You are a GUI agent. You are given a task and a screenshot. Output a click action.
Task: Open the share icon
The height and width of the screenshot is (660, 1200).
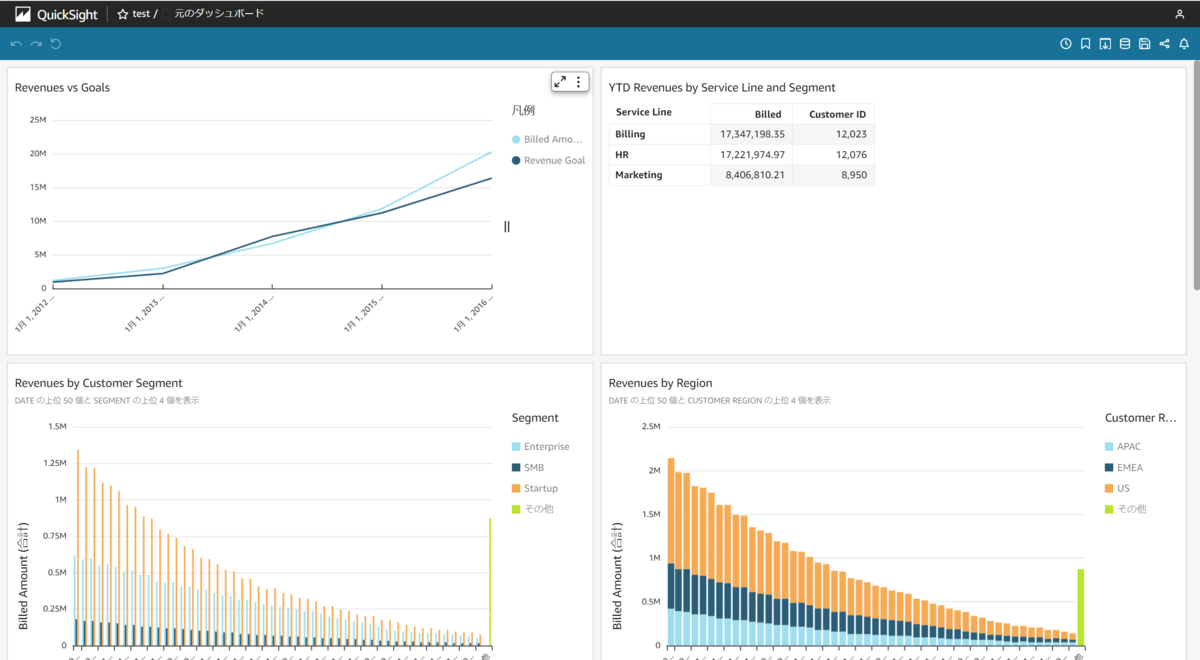tap(1164, 44)
